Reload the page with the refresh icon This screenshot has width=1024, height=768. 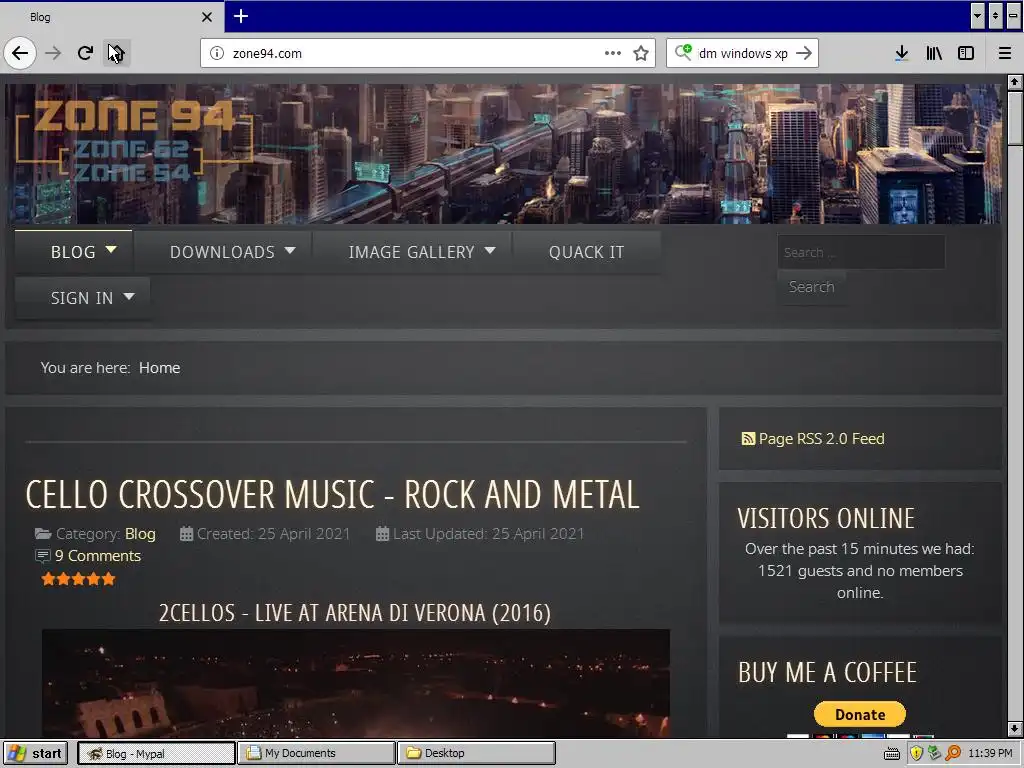[x=85, y=53]
